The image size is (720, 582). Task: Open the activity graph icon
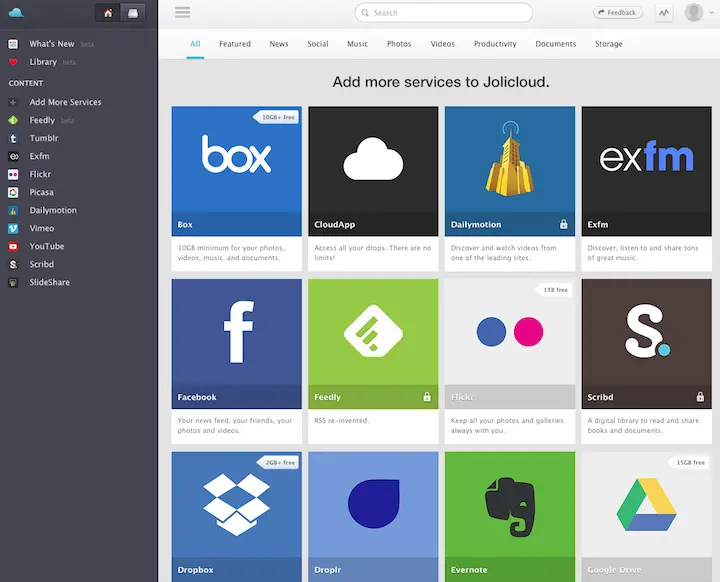click(664, 13)
